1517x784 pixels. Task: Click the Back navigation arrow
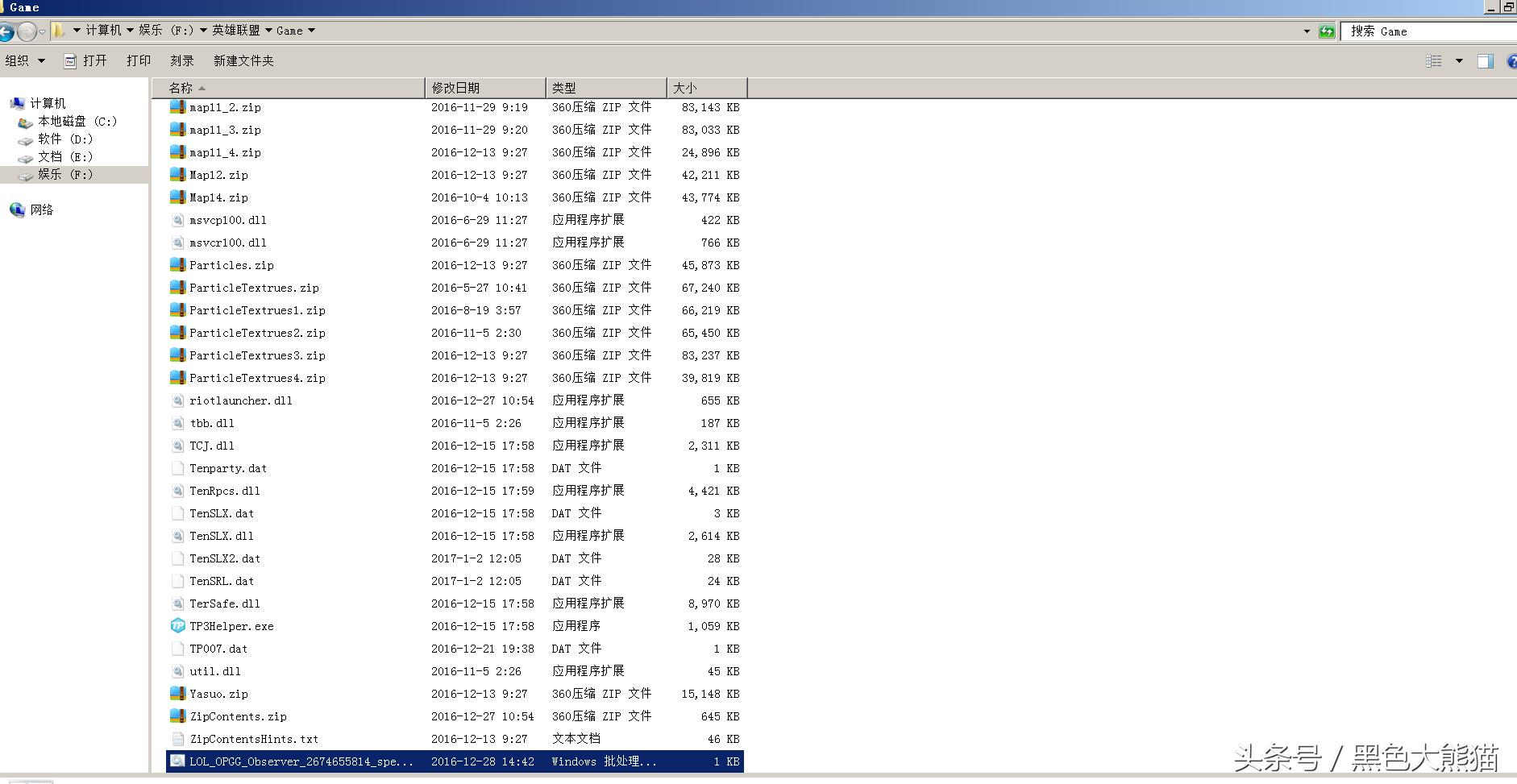6,31
